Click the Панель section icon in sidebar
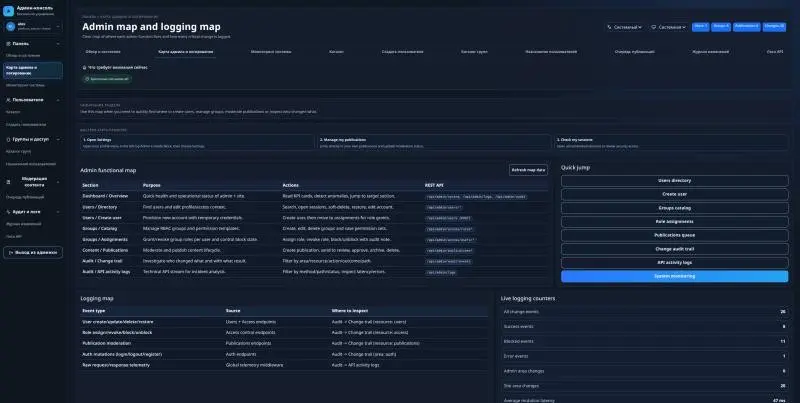The width and height of the screenshot is (800, 403). click(8, 44)
